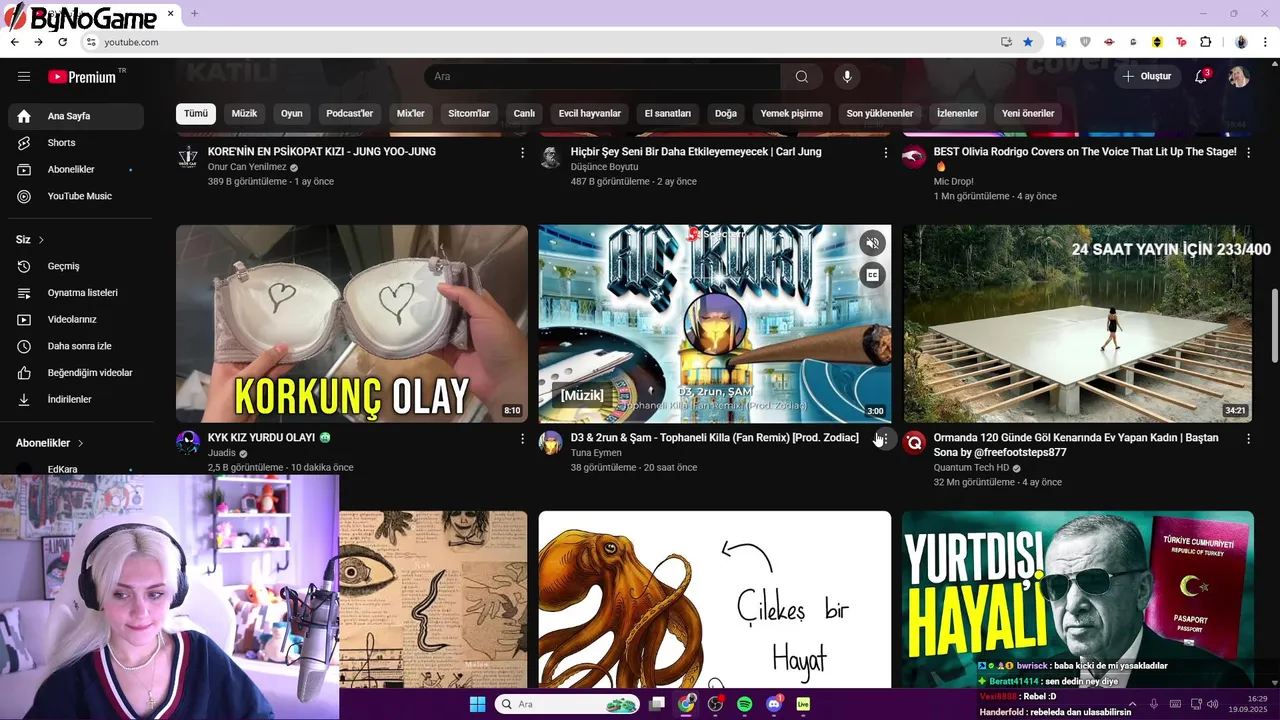Bookmark page with star icon
Image resolution: width=1280 pixels, height=720 pixels.
pos(1028,42)
